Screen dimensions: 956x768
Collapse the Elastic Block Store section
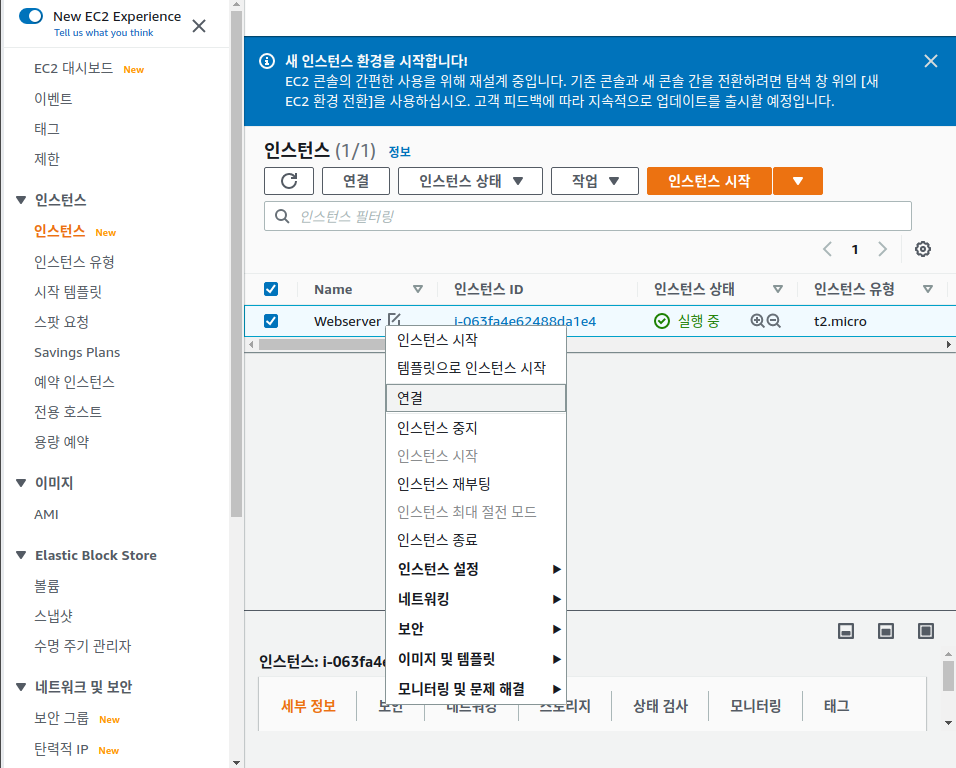pos(21,555)
